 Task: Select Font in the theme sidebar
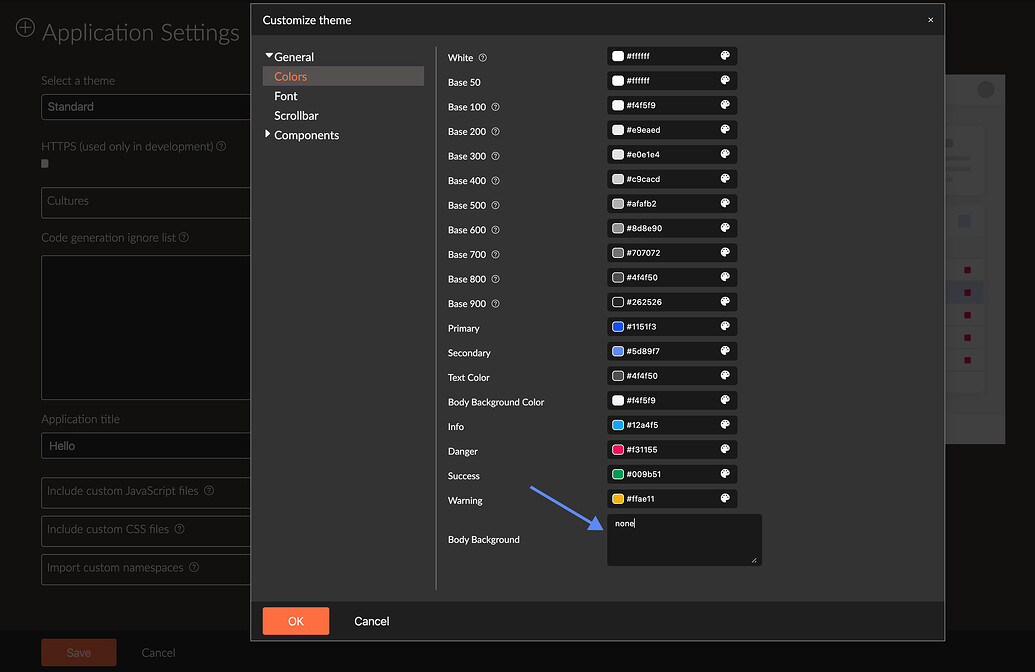point(285,96)
